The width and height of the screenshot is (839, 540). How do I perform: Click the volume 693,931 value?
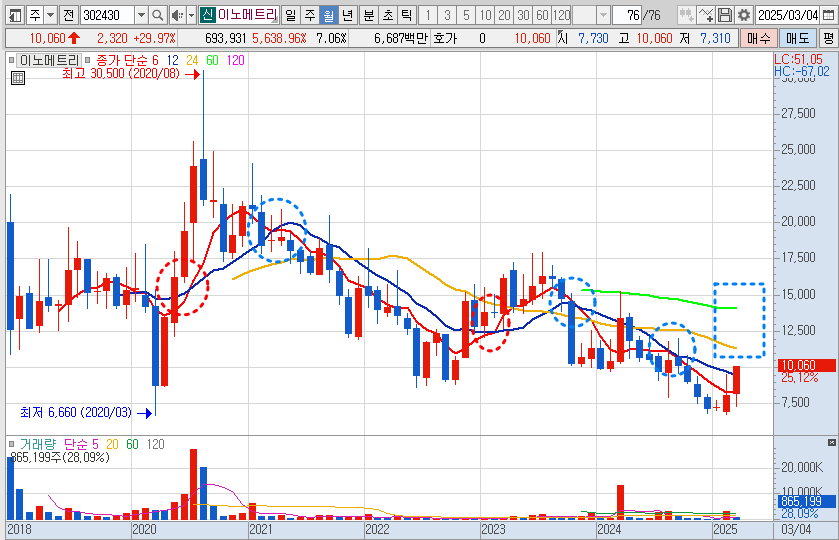[225, 39]
